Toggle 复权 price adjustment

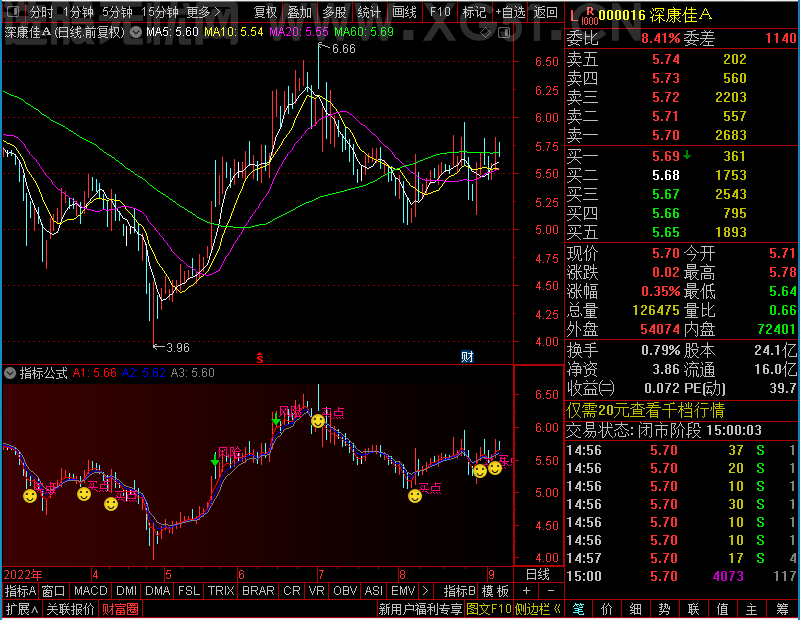[x=265, y=11]
